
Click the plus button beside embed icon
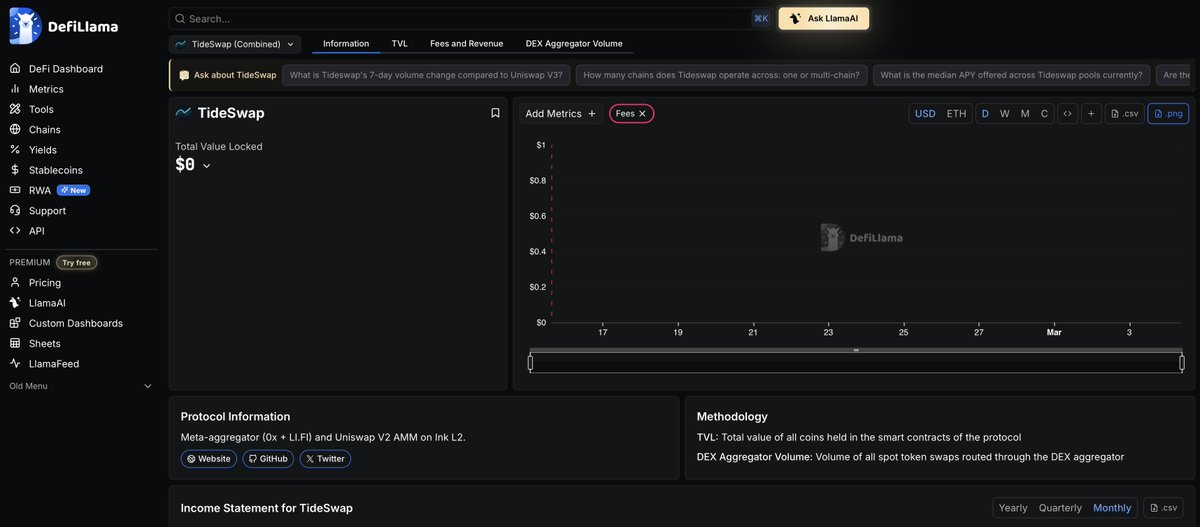tap(1091, 114)
